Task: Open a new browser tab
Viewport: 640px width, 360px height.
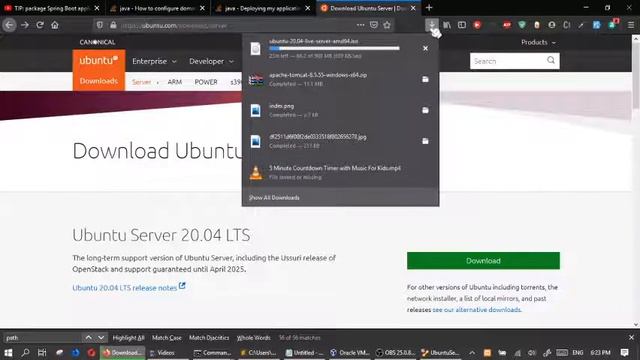Action: [x=429, y=8]
